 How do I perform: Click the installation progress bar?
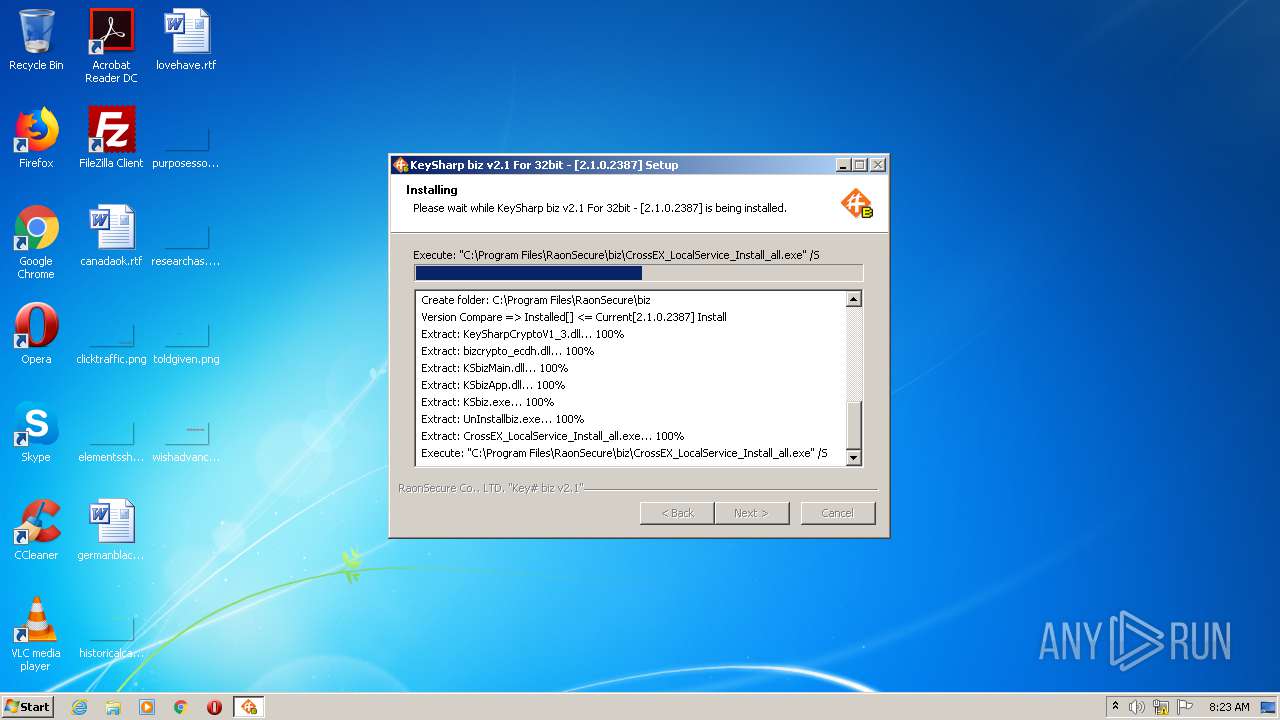(638, 273)
